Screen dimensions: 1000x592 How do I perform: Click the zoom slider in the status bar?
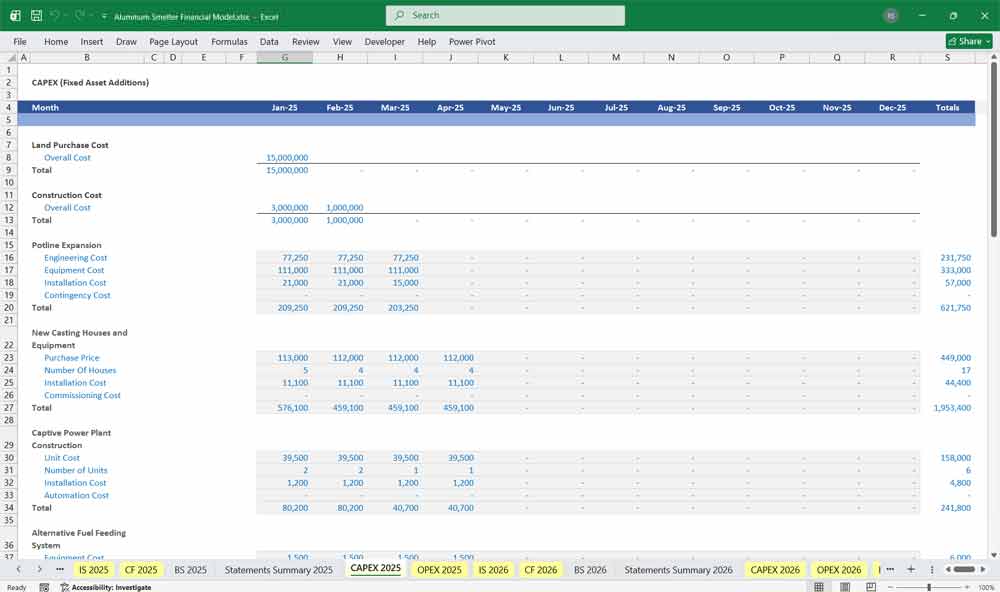[x=929, y=585]
